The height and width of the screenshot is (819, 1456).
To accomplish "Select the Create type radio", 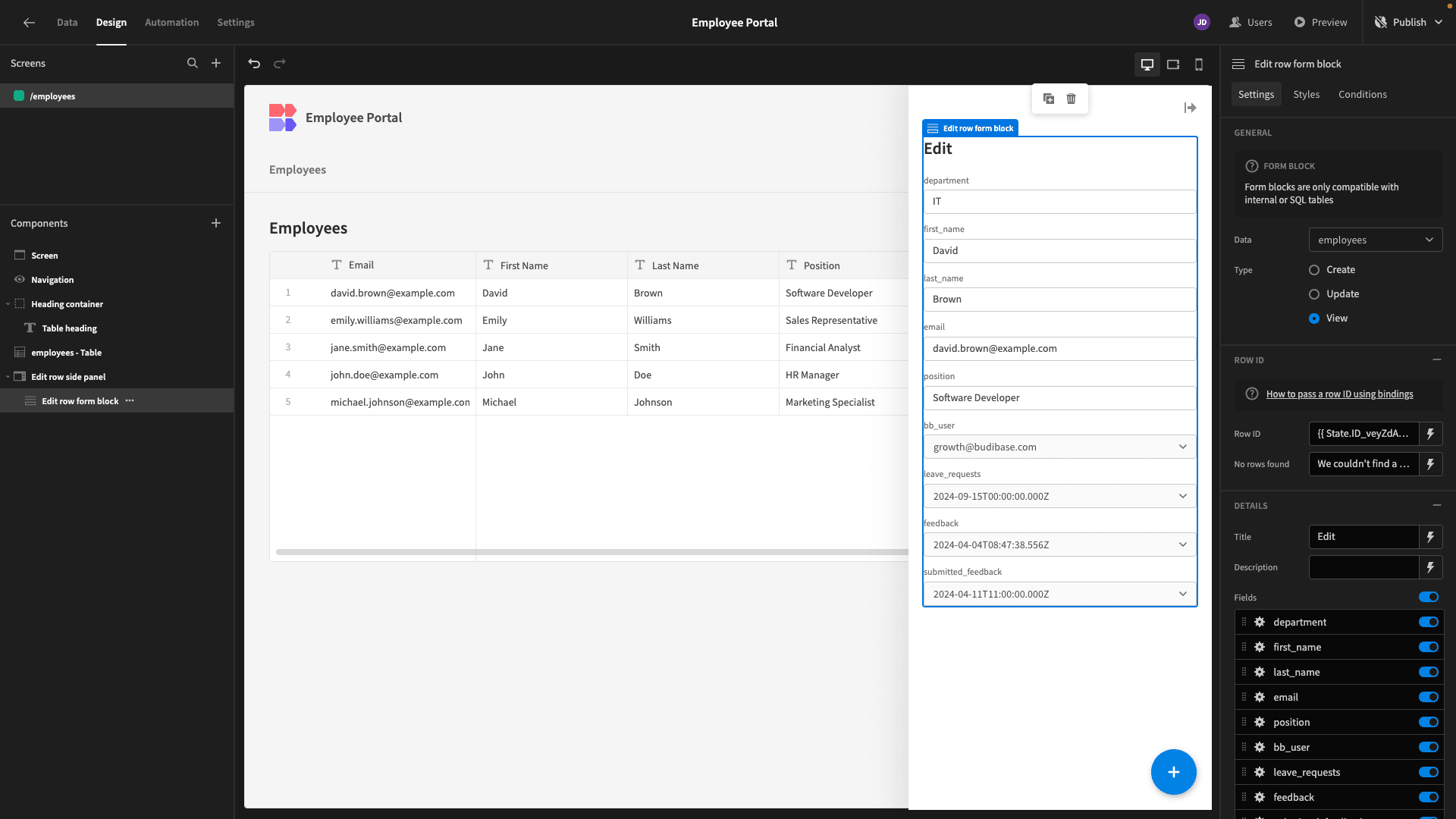I will [x=1314, y=270].
